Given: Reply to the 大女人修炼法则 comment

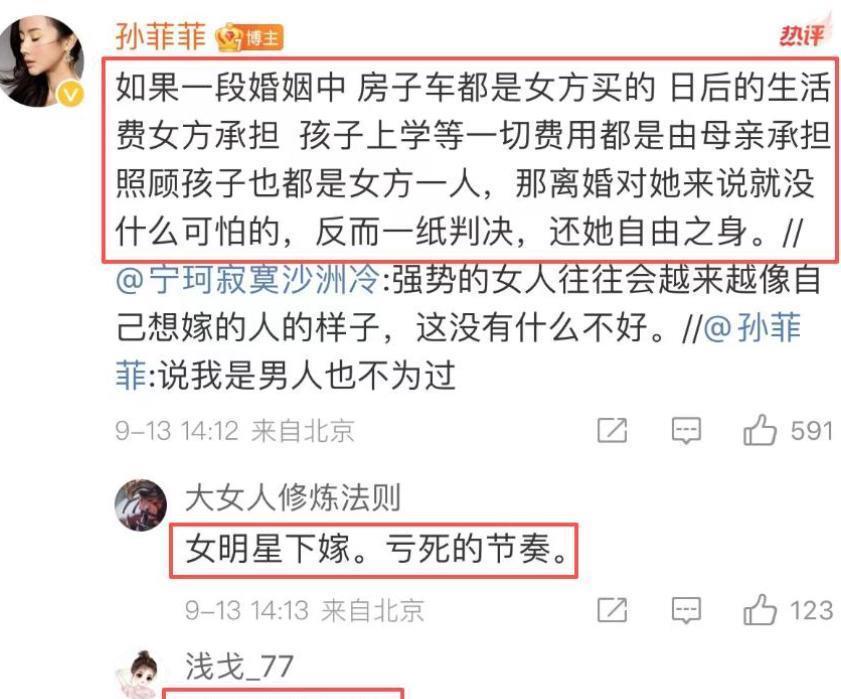Looking at the screenshot, I should (x=686, y=610).
